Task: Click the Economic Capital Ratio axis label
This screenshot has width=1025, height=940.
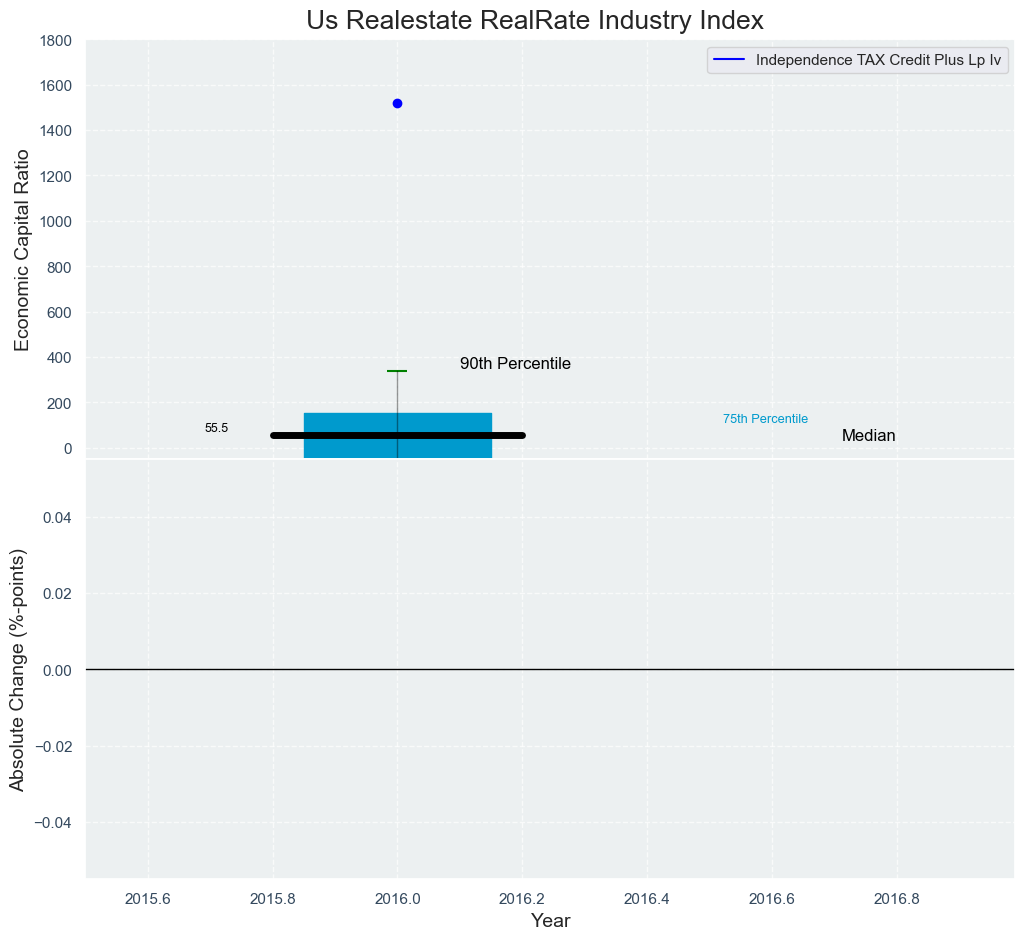Action: [21, 249]
